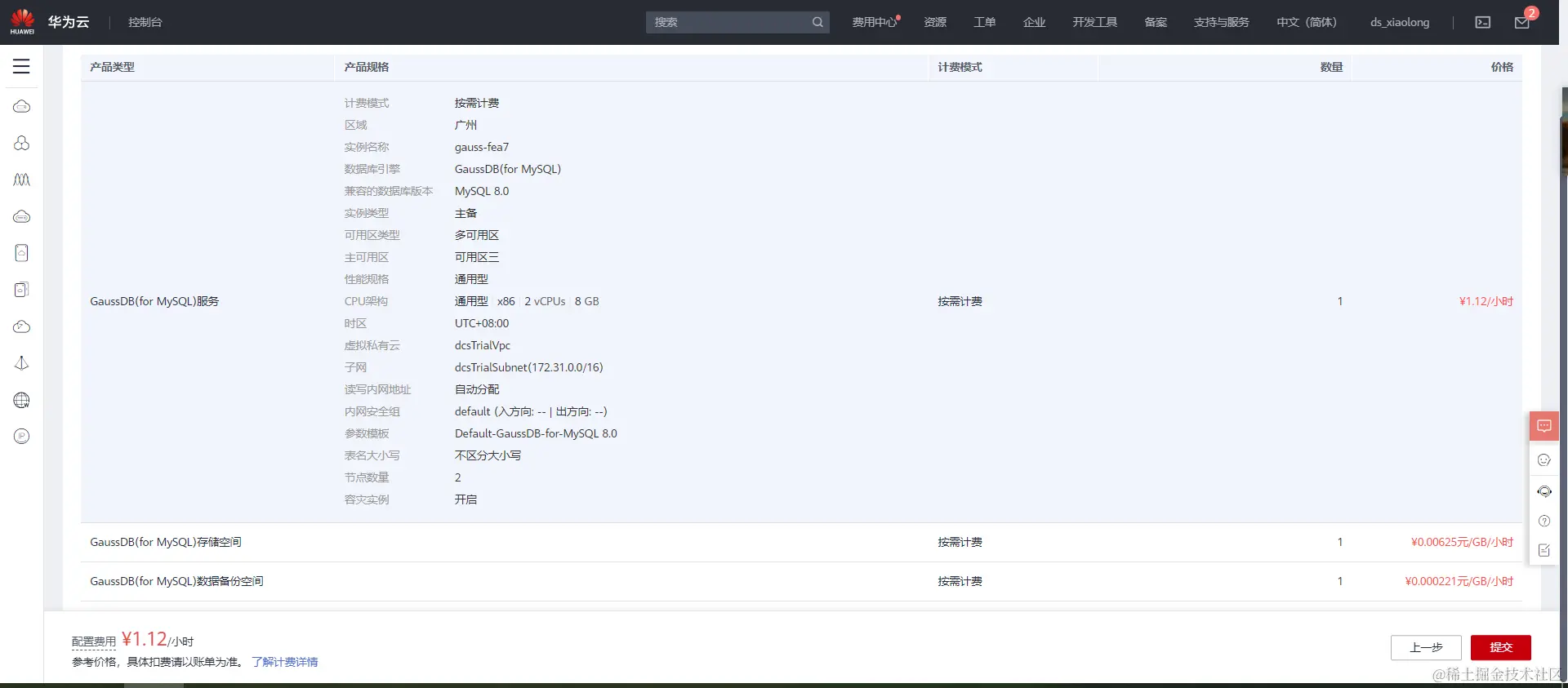The image size is (1568, 688).
Task: Click the Huawei logo in the header
Action: 22,21
